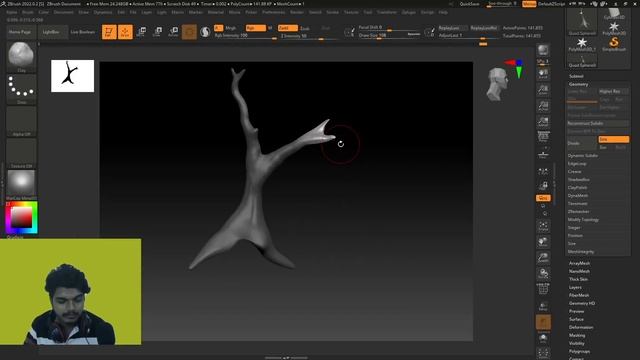Click the QuickSave button

469,4
